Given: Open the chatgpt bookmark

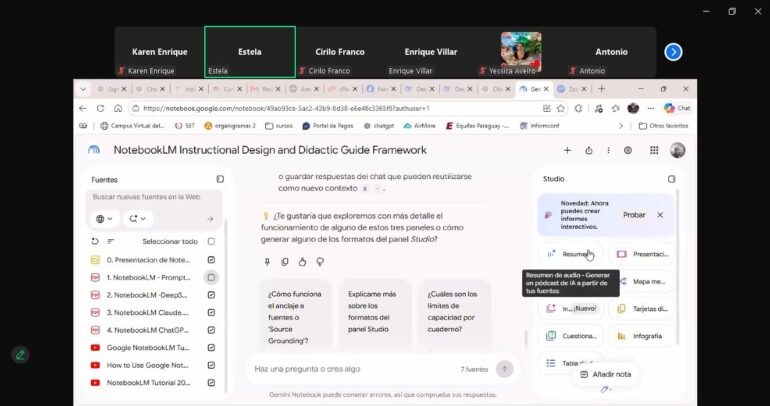Looking at the screenshot, I should coord(379,126).
